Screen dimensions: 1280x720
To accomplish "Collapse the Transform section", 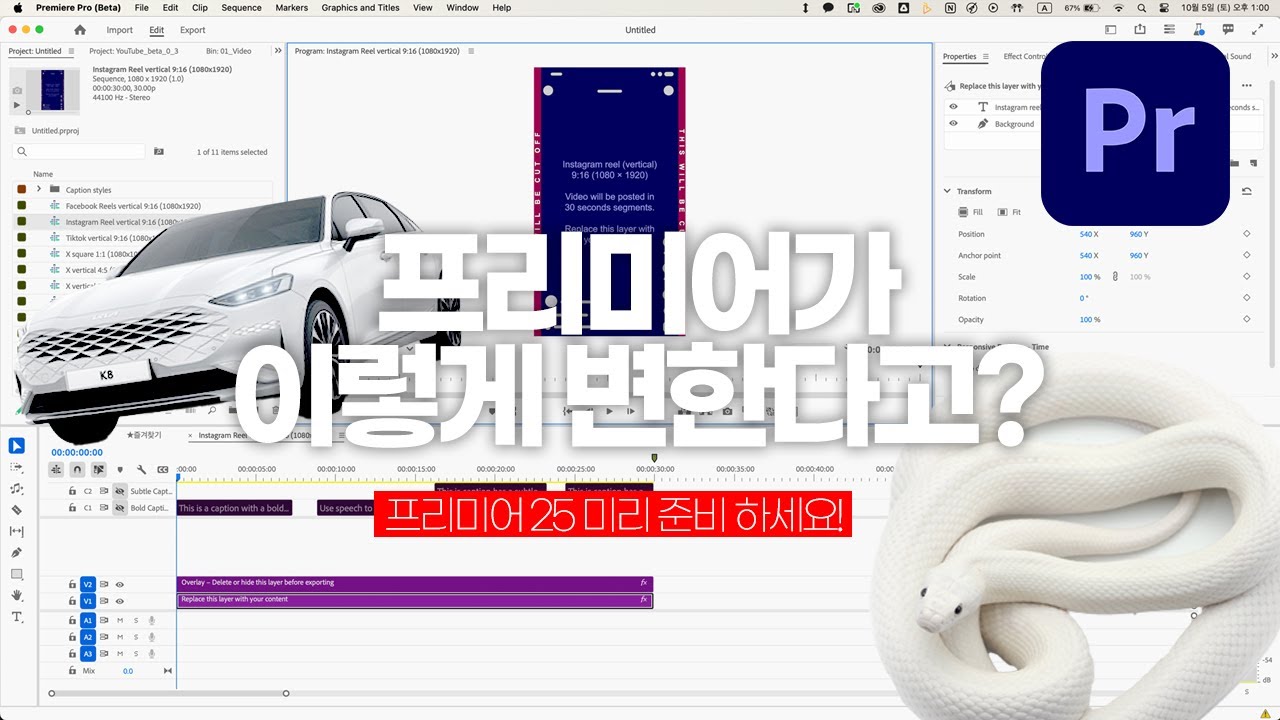I will tap(948, 191).
